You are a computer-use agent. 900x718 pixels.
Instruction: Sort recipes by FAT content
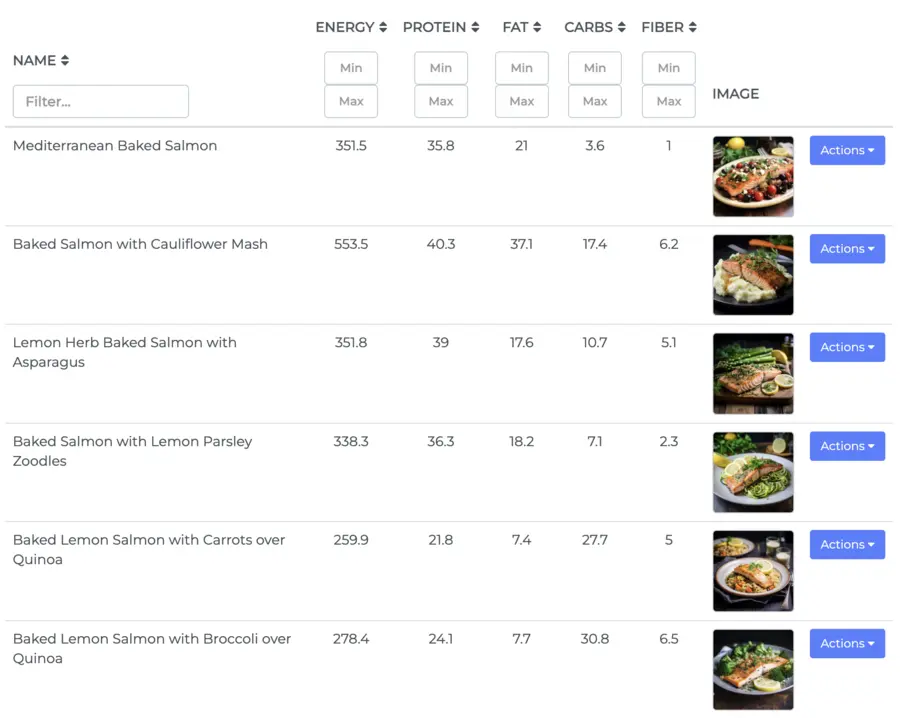[521, 27]
